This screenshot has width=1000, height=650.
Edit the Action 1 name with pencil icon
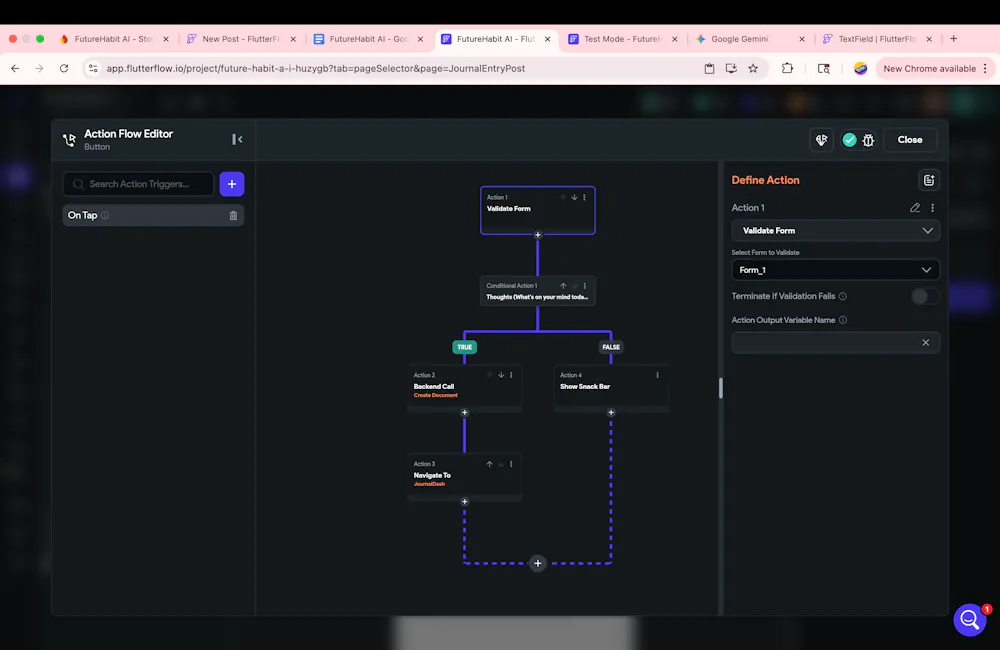point(915,208)
